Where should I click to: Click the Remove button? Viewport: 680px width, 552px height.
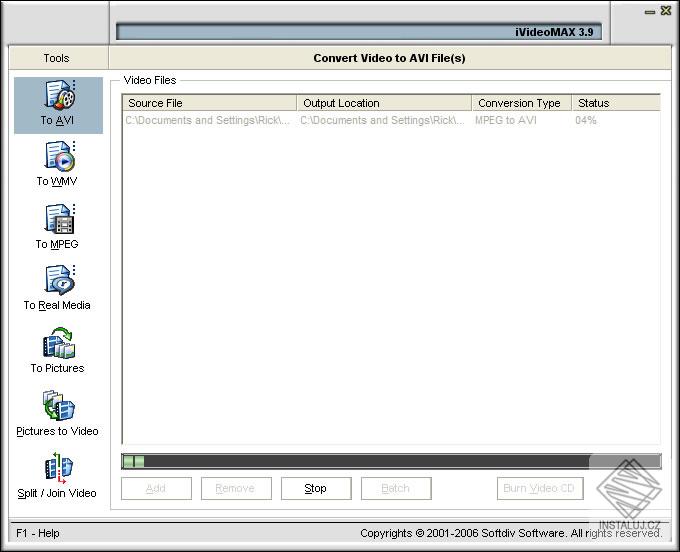click(x=236, y=489)
